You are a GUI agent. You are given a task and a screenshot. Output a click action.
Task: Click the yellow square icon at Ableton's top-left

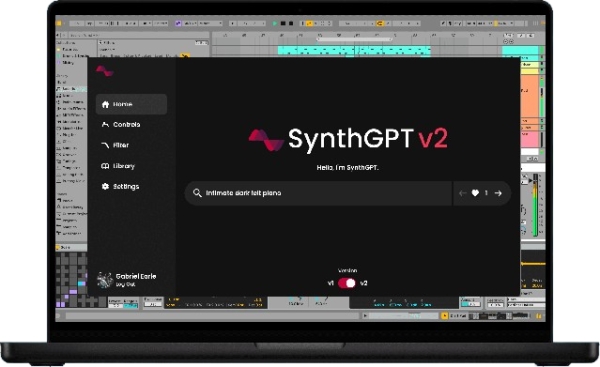(59, 23)
